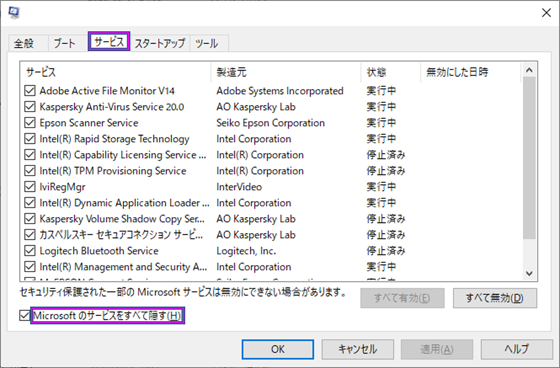The height and width of the screenshot is (368, 560).
Task: Click the すべて有効(E) button
Action: pos(402,298)
